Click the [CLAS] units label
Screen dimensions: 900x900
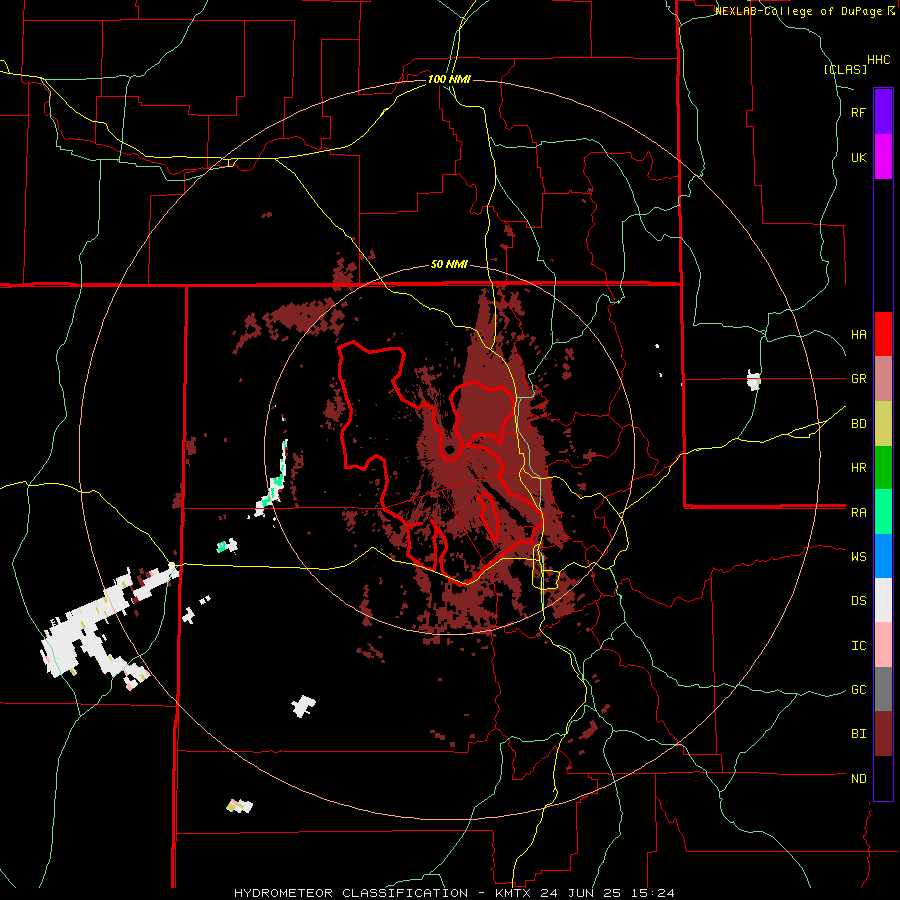(x=845, y=69)
